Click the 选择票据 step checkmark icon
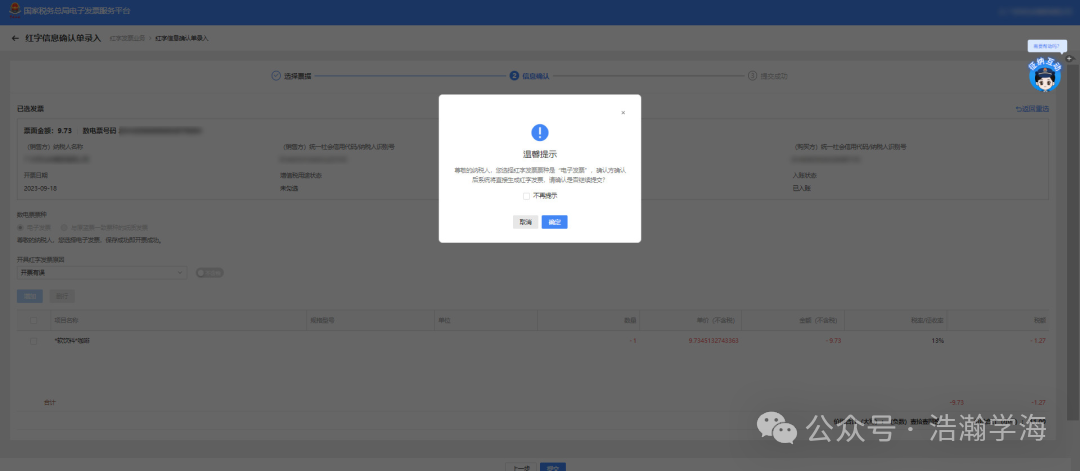Viewport: 1080px width, 471px height. [276, 75]
